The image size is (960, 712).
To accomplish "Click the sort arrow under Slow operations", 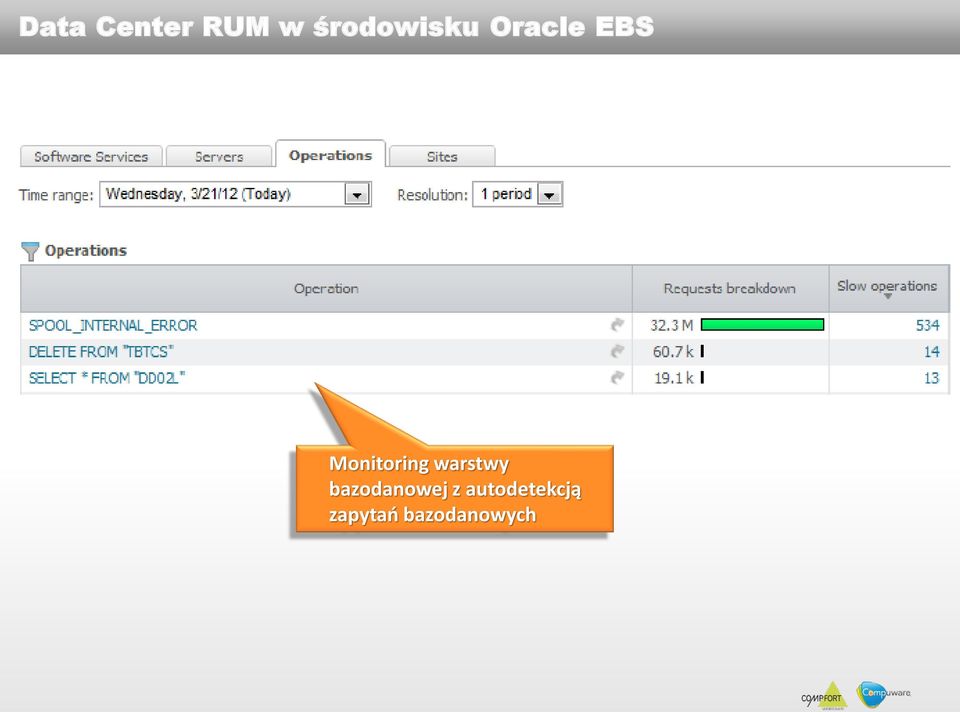I will tap(888, 296).
